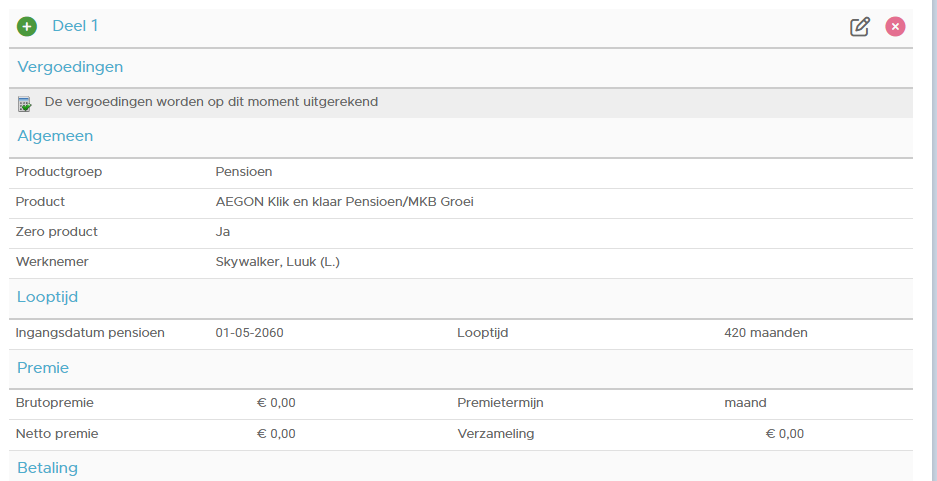Select employee Skywalker, Luuk (L.)
The width and height of the screenshot is (937, 481).
pyautogui.click(x=278, y=262)
